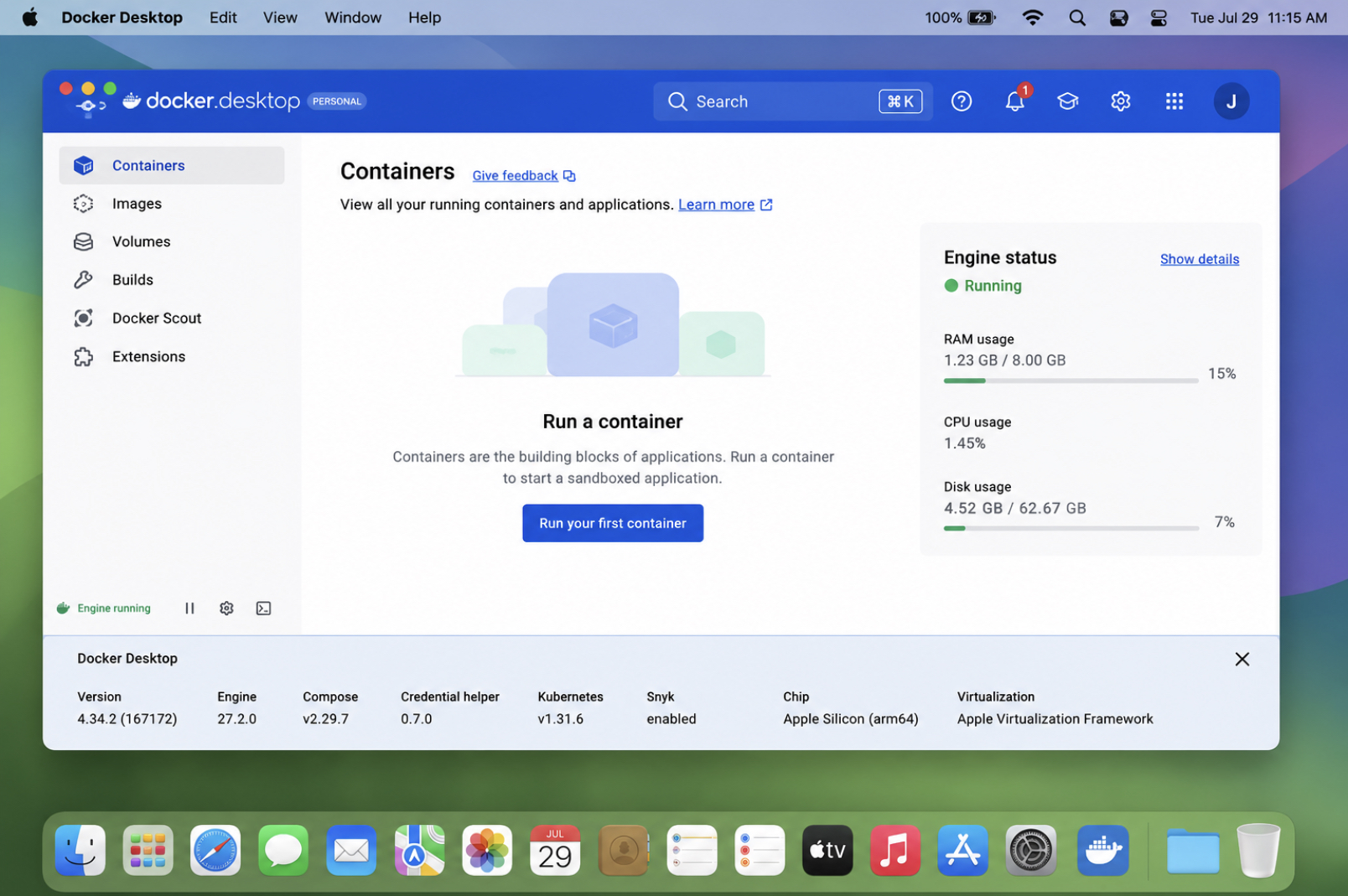Click the Disk usage progress bar
The image size is (1348, 896).
[x=1071, y=528]
